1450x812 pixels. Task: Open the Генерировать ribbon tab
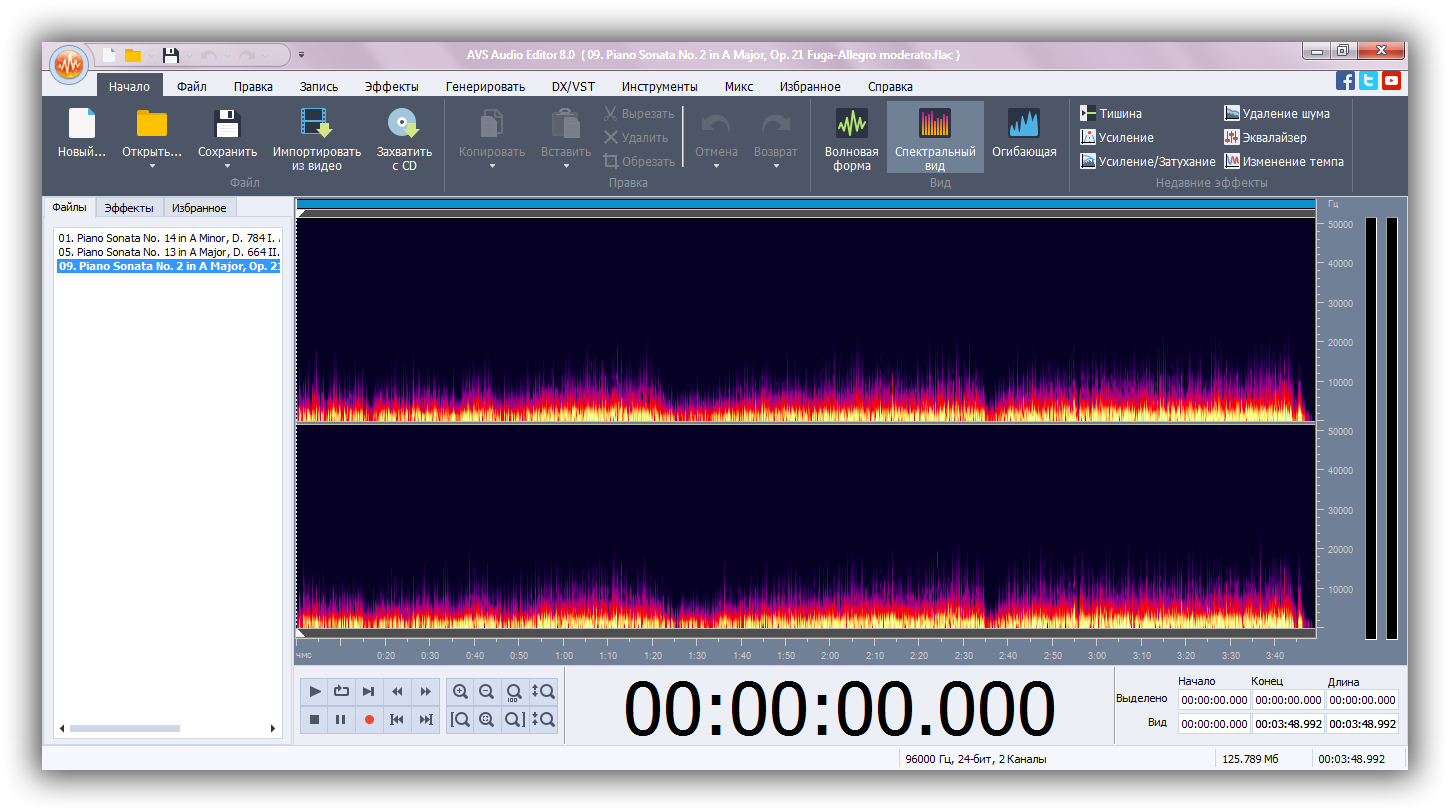click(x=486, y=86)
